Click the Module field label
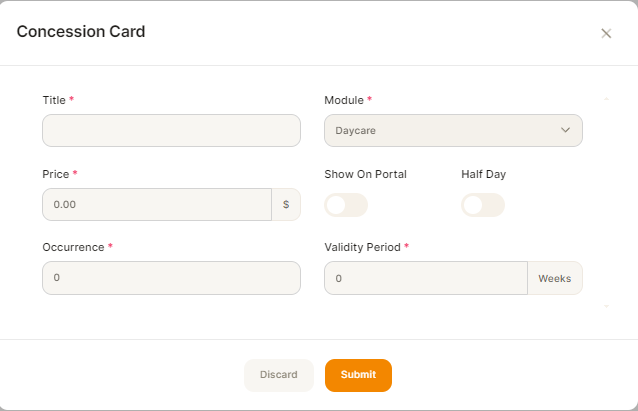 click(x=344, y=100)
